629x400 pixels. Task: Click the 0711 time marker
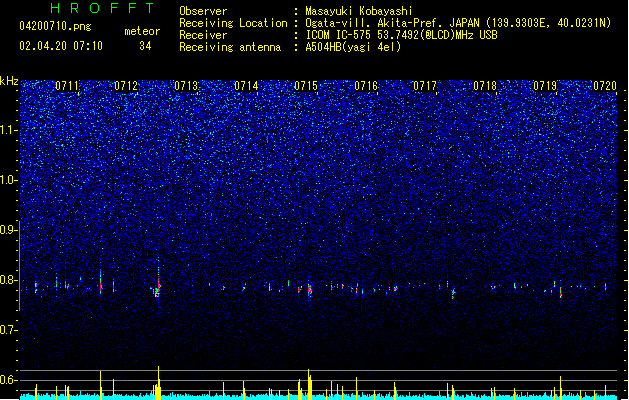tap(67, 86)
